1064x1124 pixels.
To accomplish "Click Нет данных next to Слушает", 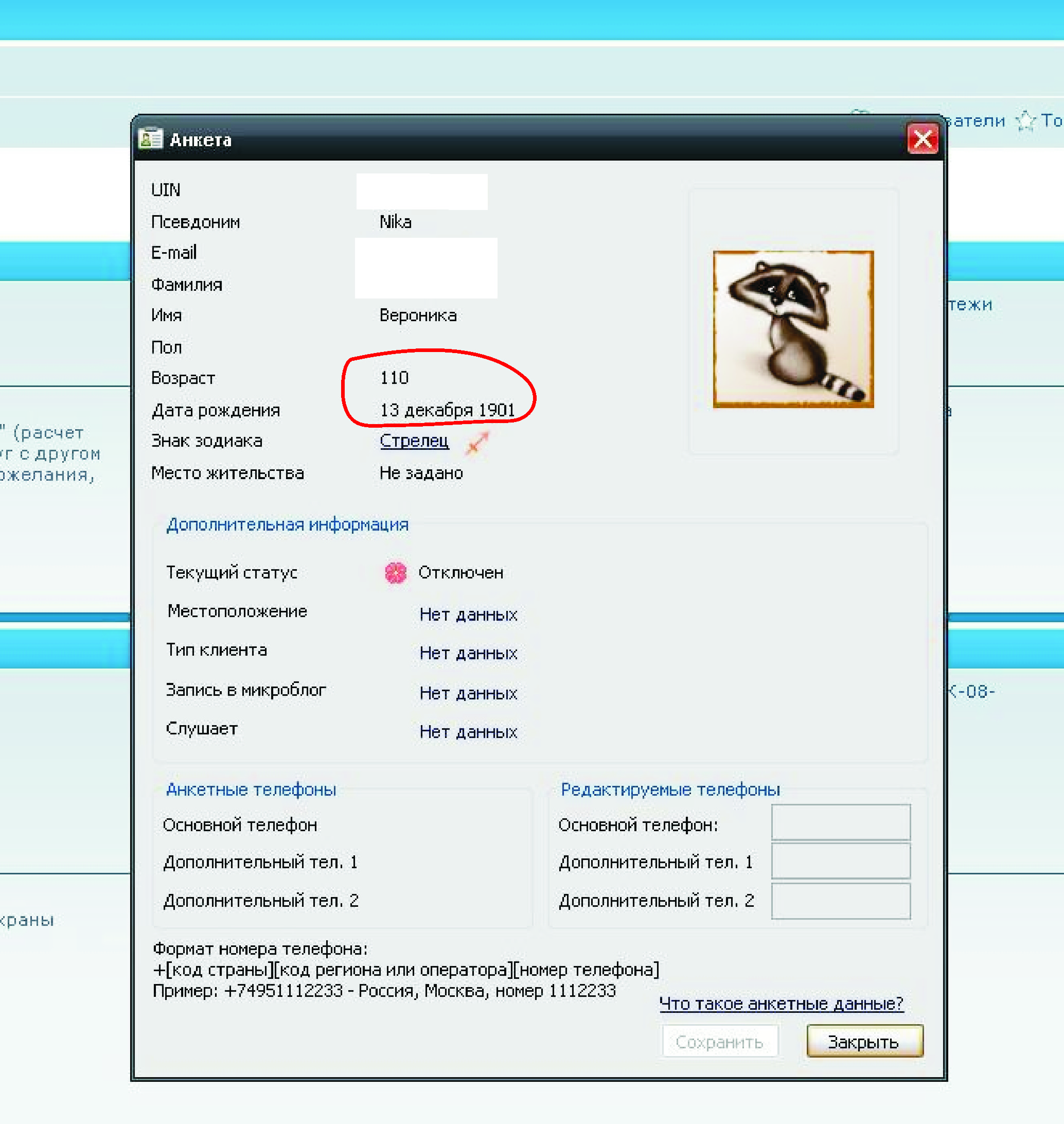I will [469, 732].
